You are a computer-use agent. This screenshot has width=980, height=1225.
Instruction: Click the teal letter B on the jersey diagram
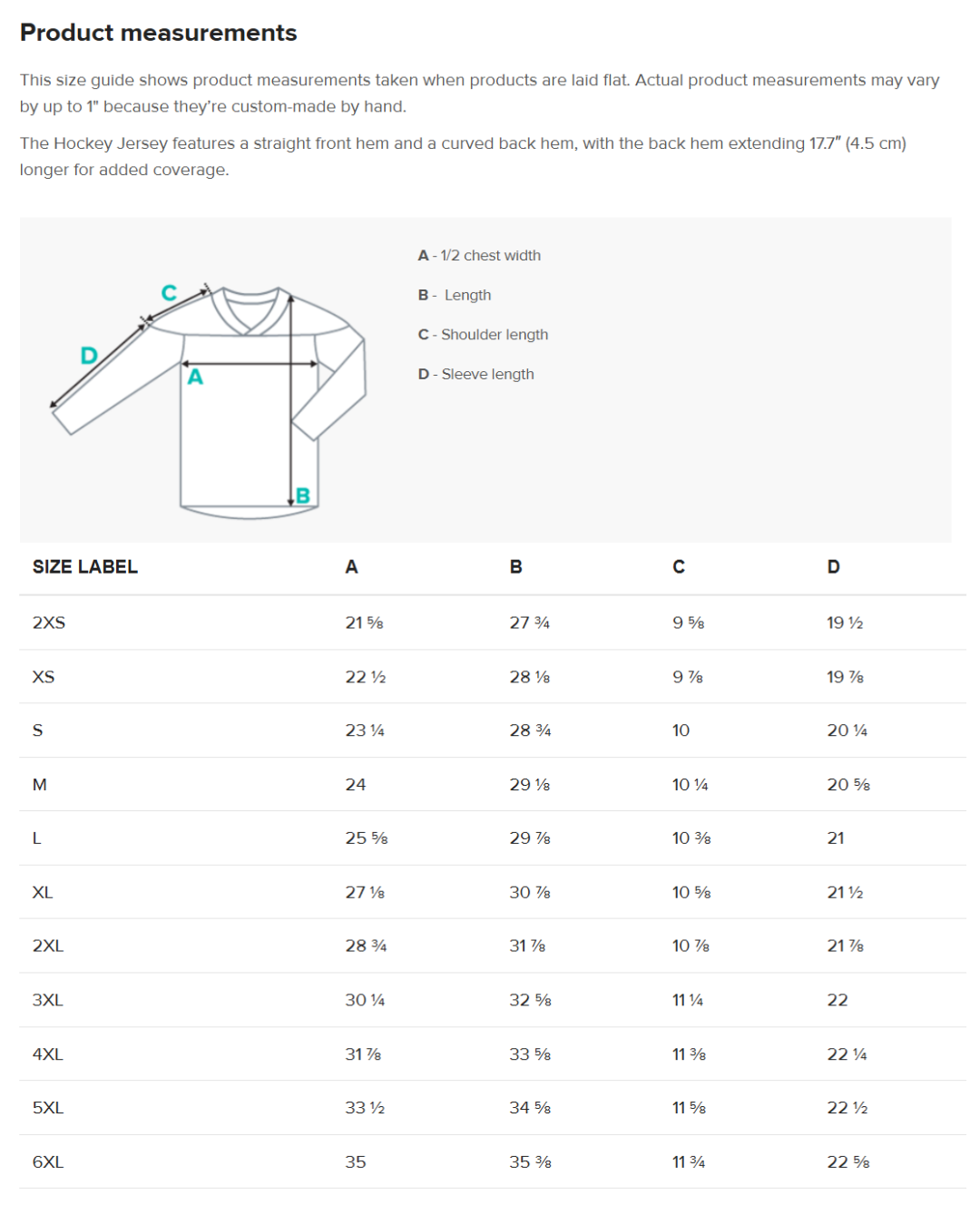pyautogui.click(x=303, y=495)
